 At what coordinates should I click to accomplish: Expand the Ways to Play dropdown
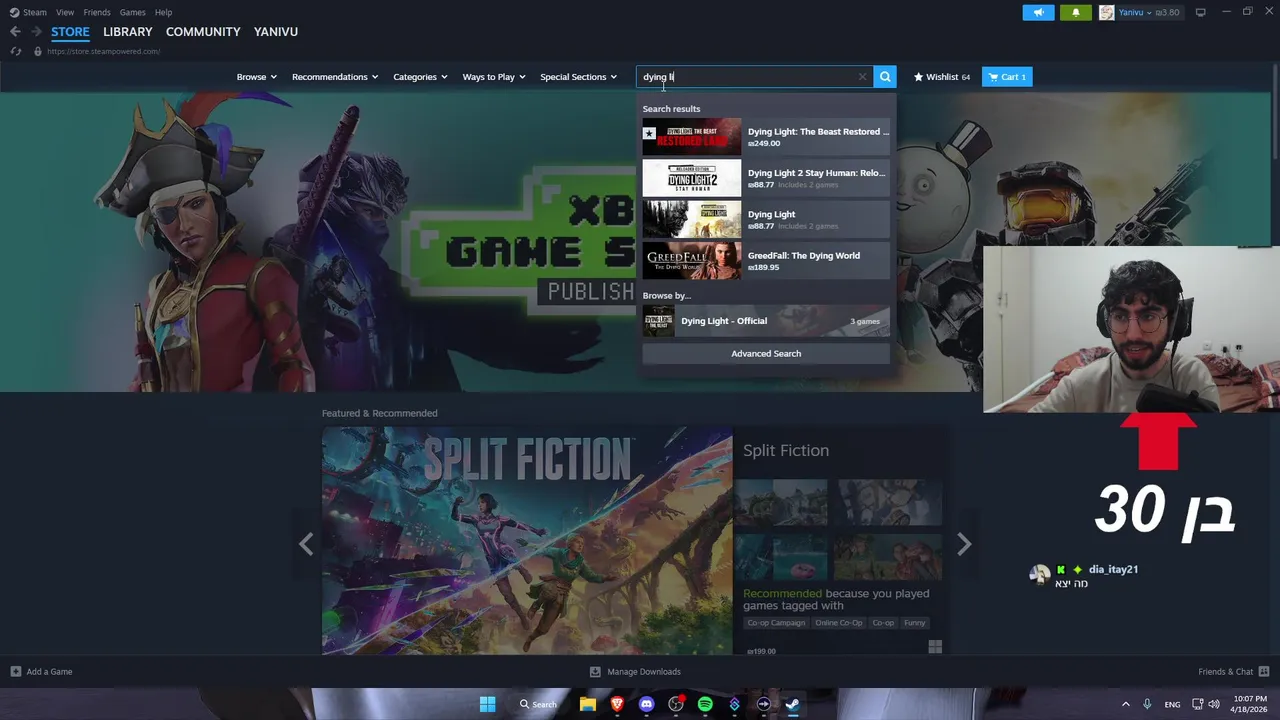coord(494,77)
